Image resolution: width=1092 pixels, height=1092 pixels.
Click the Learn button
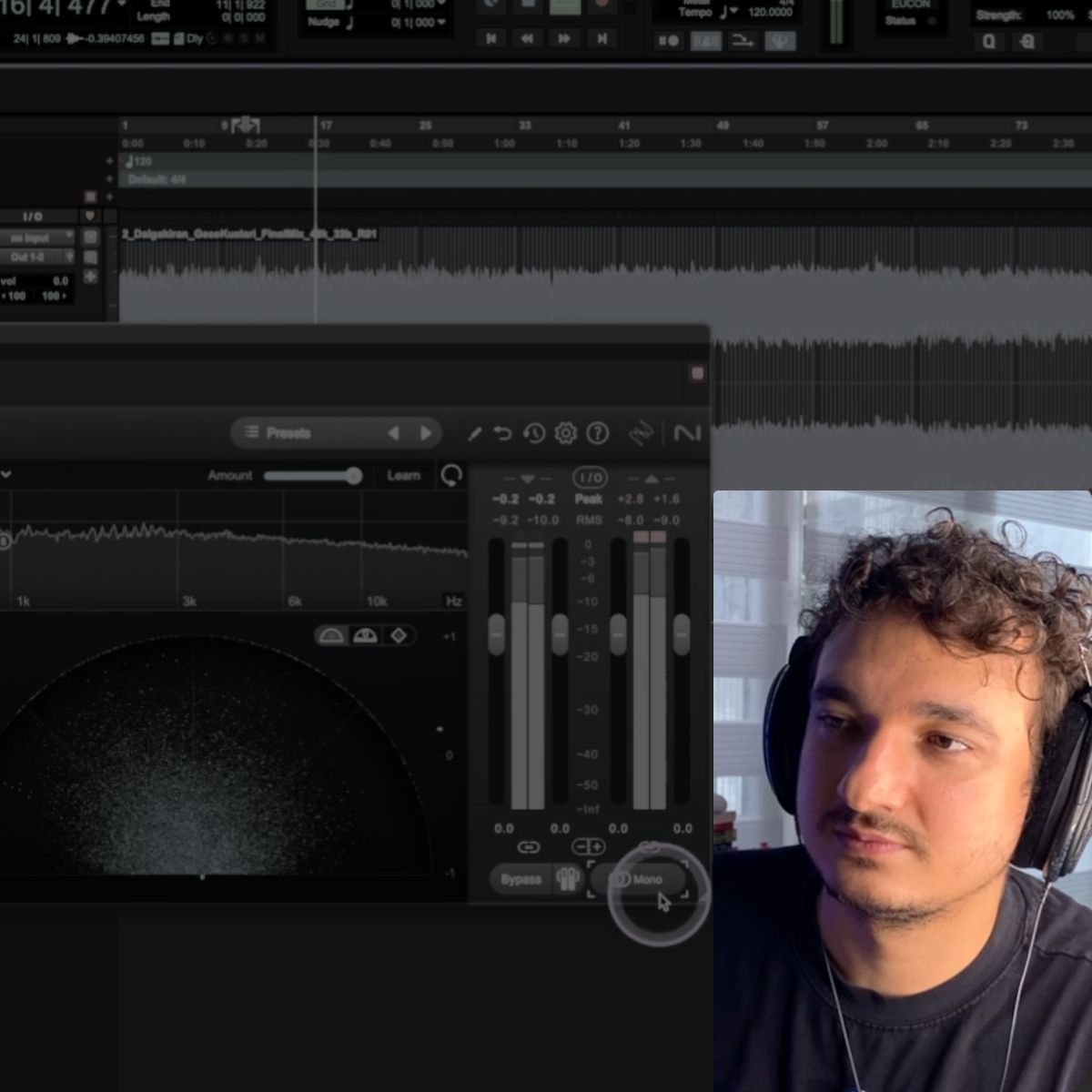click(x=403, y=475)
